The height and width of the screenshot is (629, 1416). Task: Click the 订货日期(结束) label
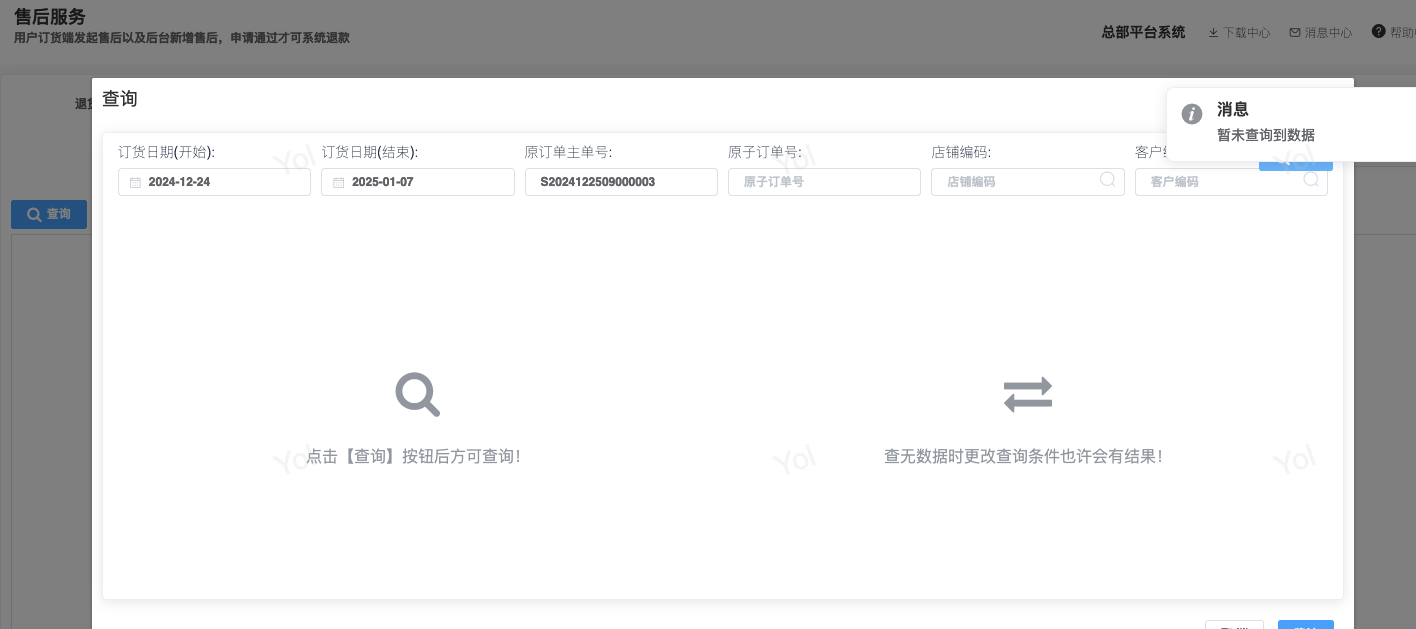click(370, 152)
